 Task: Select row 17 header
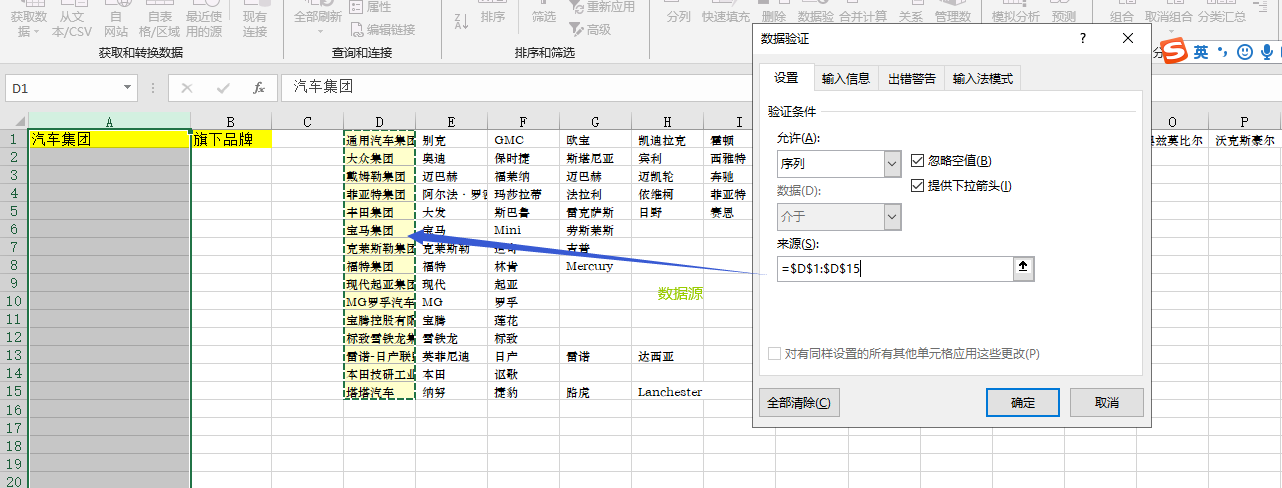pos(14,428)
